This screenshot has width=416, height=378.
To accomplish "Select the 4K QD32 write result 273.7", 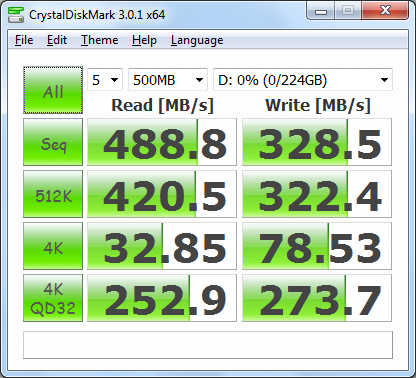I will (317, 298).
